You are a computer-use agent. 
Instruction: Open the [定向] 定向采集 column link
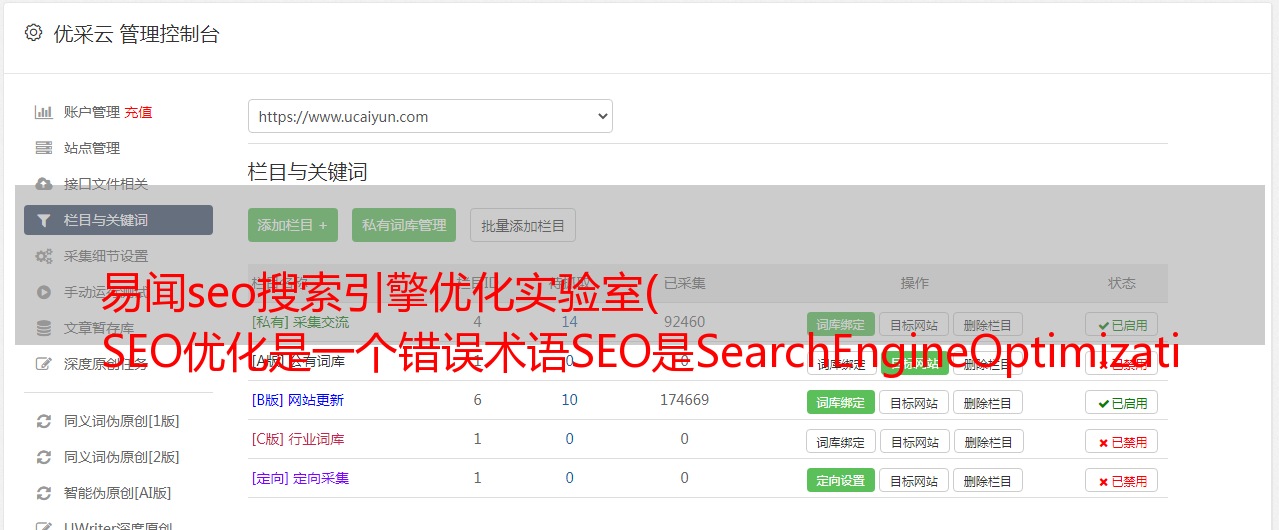pyautogui.click(x=301, y=478)
